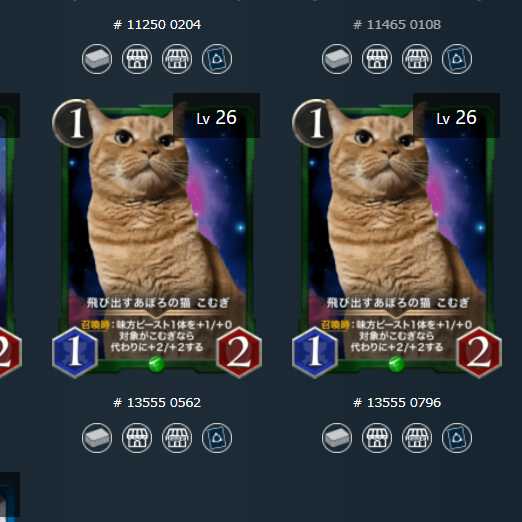Click the silver ingot icon under #11250 0204

(x=97, y=59)
